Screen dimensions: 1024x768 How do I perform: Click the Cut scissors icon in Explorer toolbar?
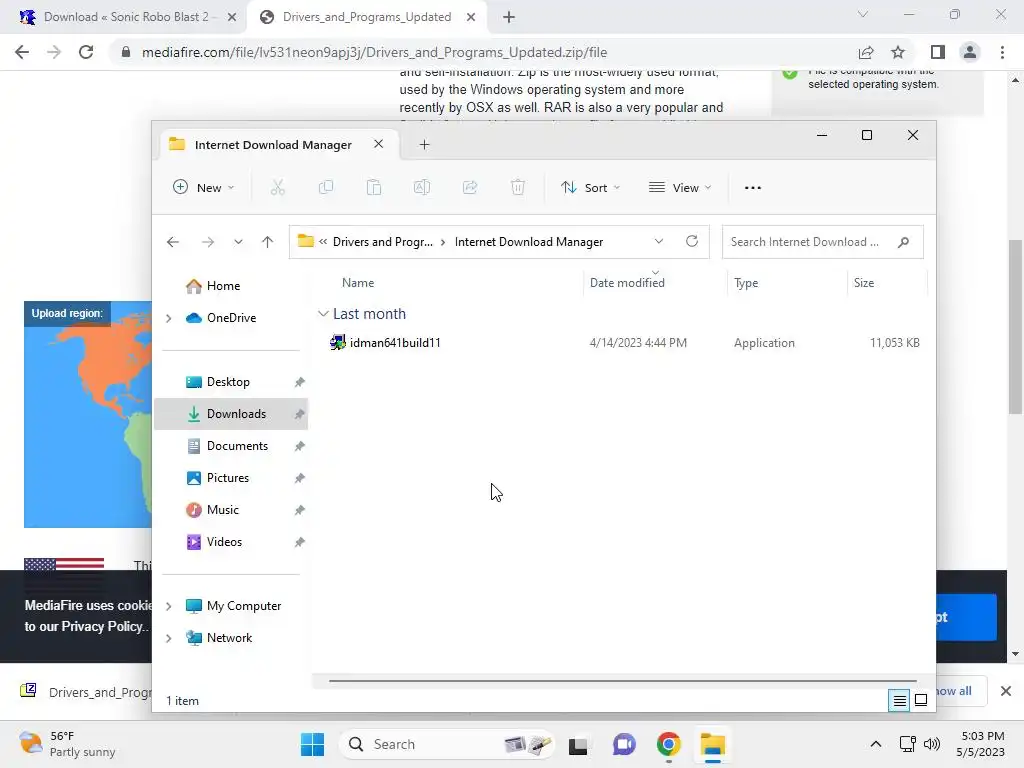pyautogui.click(x=278, y=187)
